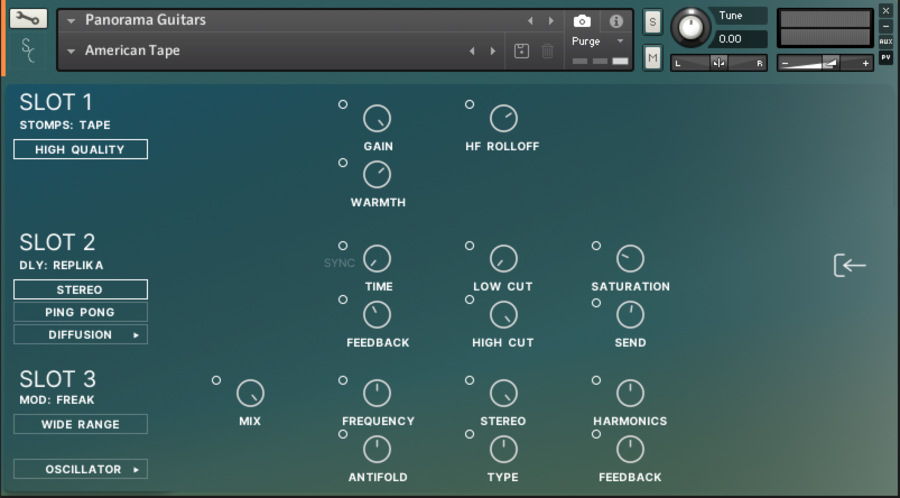Open the OSCILLATOR dropdown menu

click(80, 469)
